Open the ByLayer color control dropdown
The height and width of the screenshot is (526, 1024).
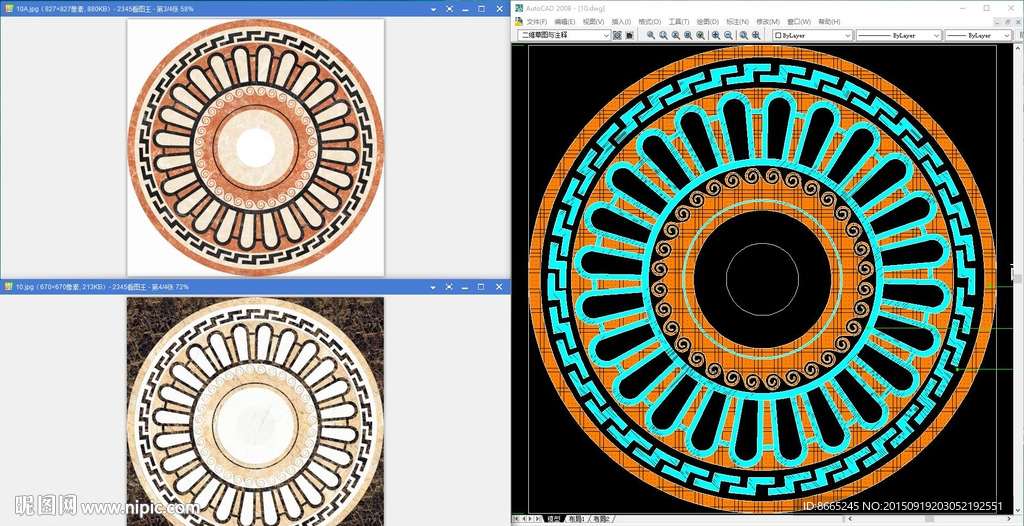tap(847, 35)
